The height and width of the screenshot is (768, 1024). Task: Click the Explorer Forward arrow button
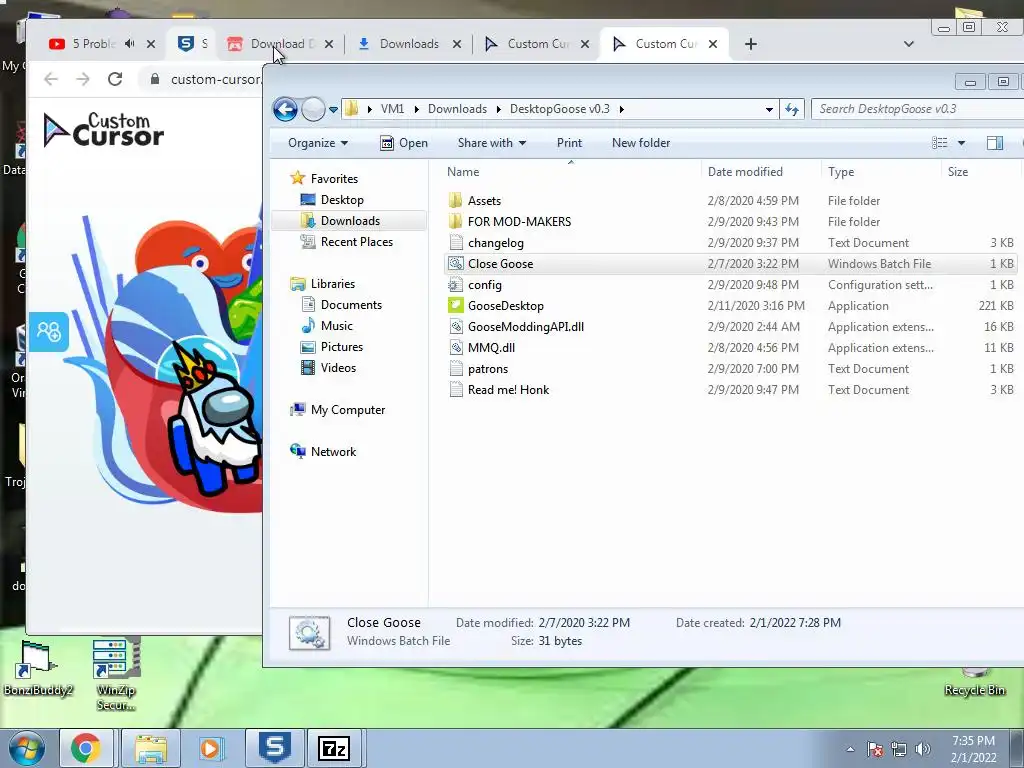tap(313, 109)
